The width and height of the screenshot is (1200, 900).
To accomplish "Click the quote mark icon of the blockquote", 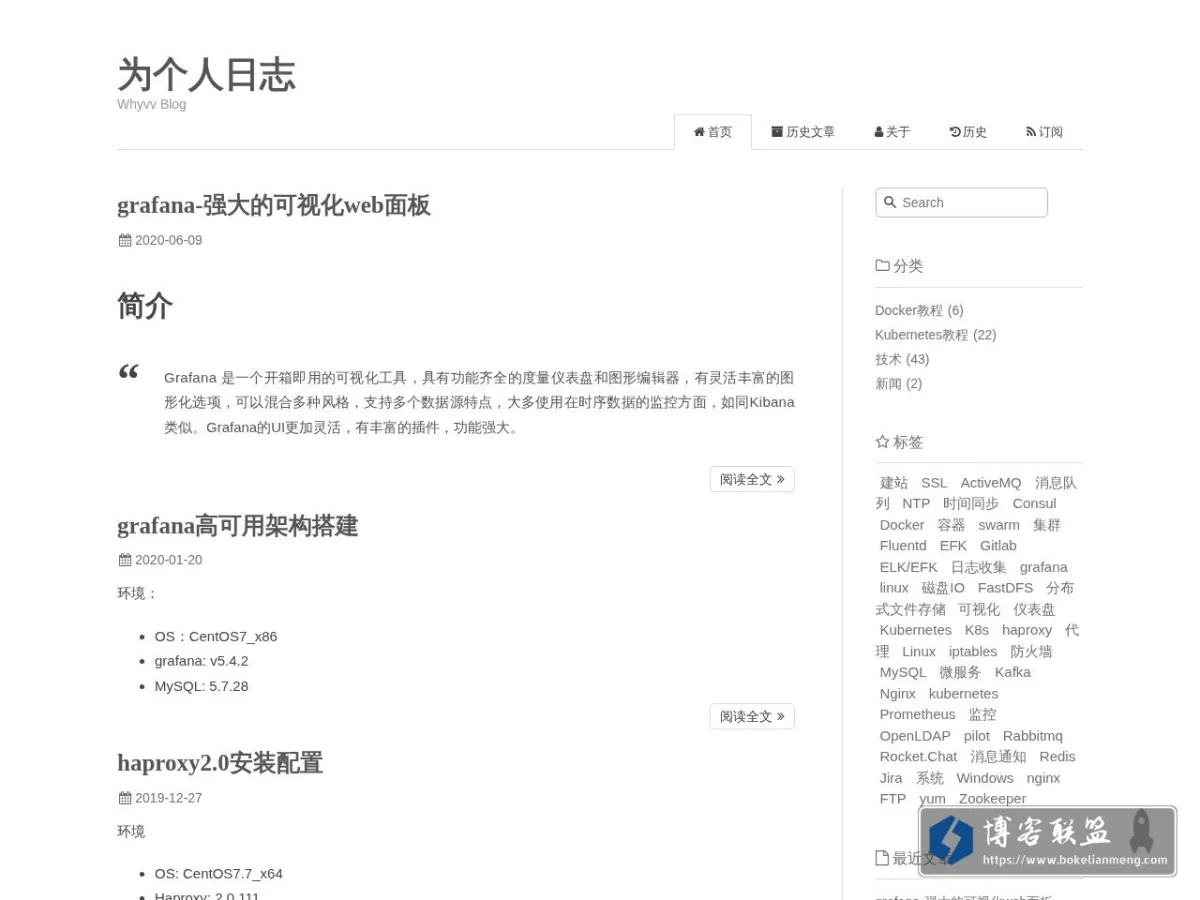I will (x=128, y=374).
